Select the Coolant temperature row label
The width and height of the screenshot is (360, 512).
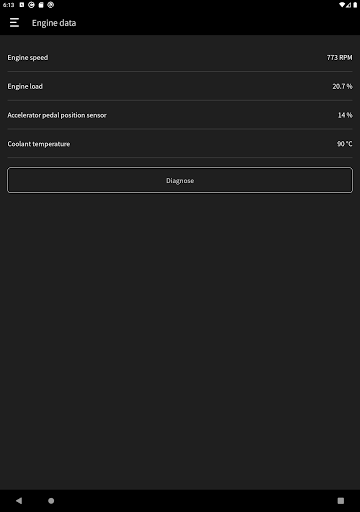pos(39,144)
